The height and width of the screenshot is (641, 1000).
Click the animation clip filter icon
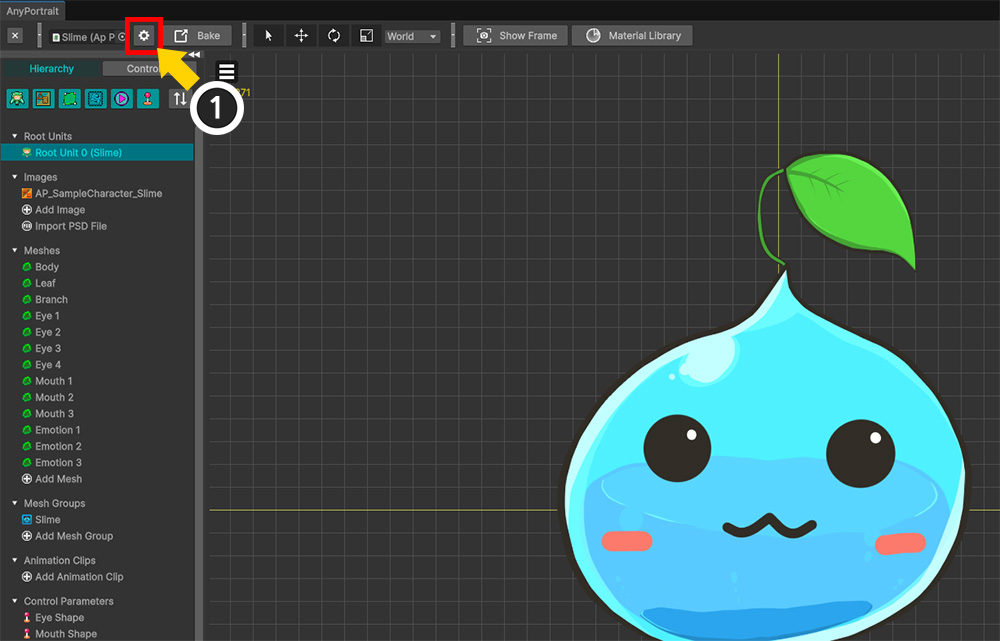tap(121, 98)
